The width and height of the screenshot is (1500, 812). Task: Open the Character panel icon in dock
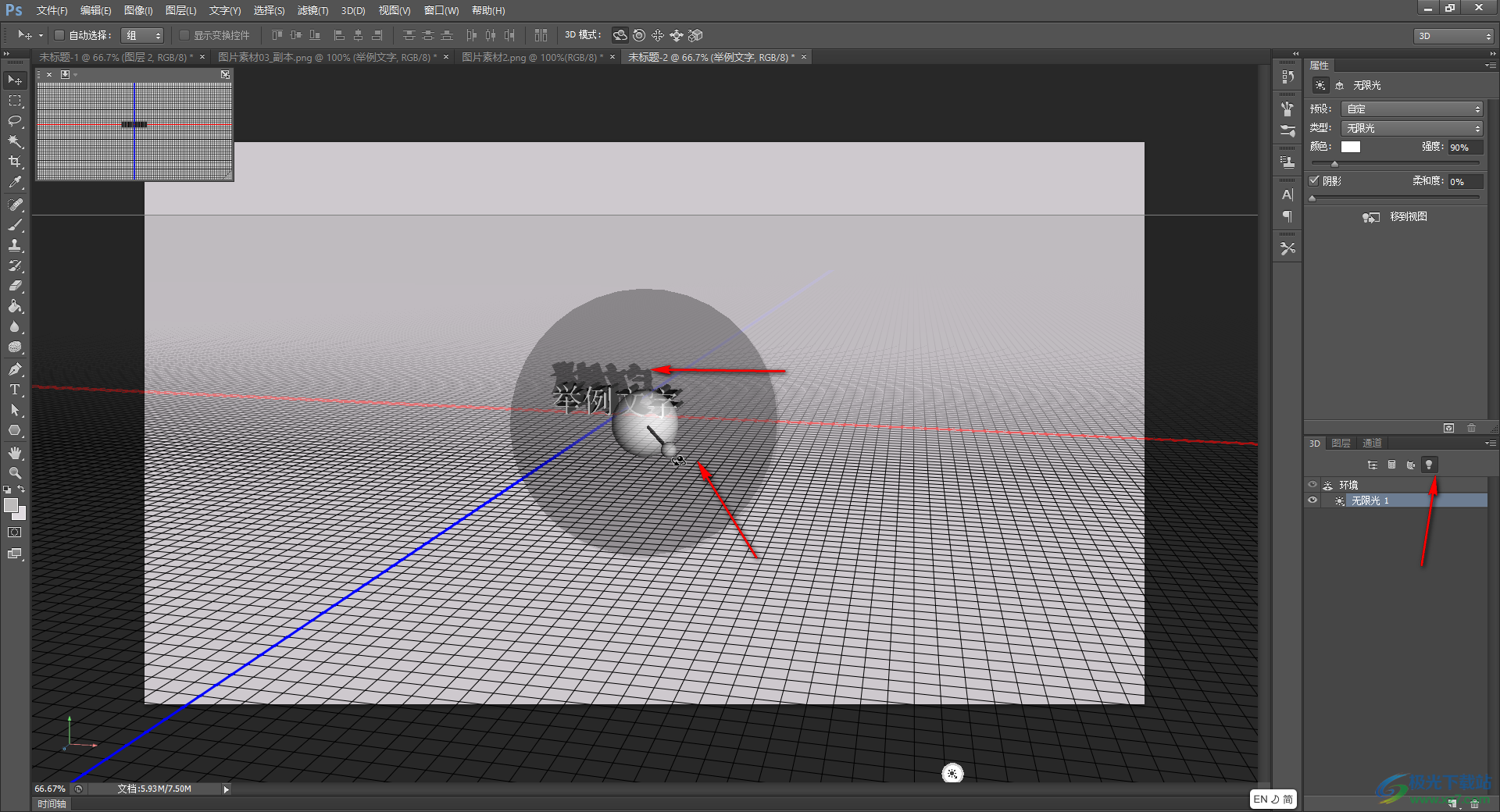point(1287,194)
